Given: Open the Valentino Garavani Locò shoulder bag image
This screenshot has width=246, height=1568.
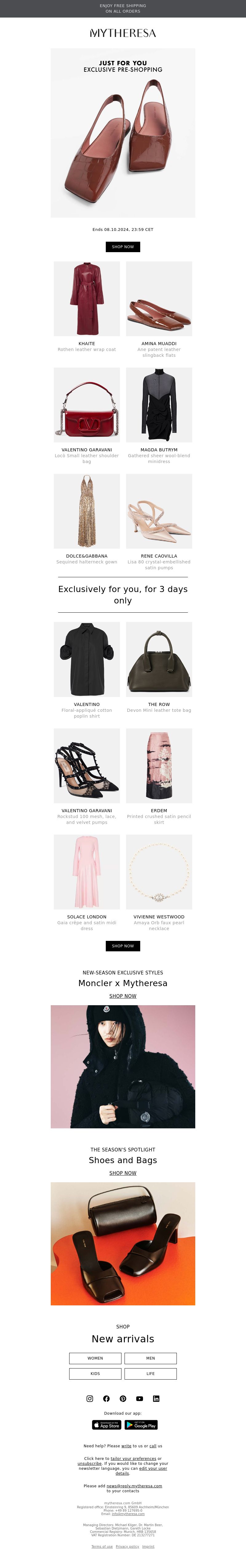Looking at the screenshot, I should (x=87, y=405).
